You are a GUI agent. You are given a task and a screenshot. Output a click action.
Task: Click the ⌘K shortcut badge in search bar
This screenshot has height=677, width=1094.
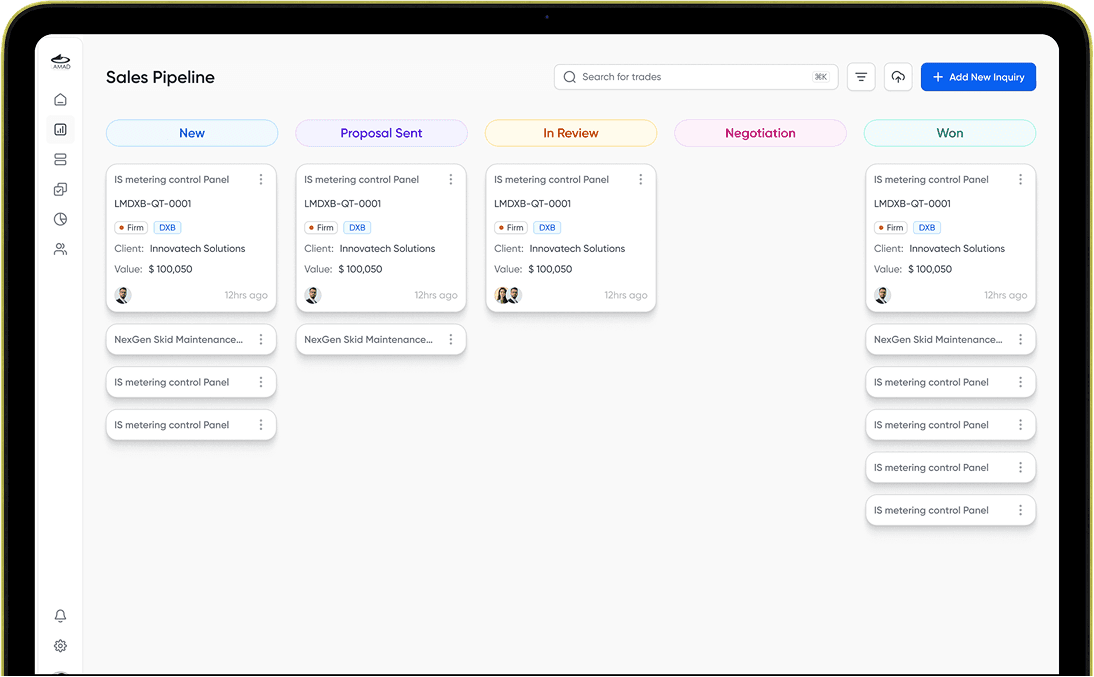coord(820,77)
